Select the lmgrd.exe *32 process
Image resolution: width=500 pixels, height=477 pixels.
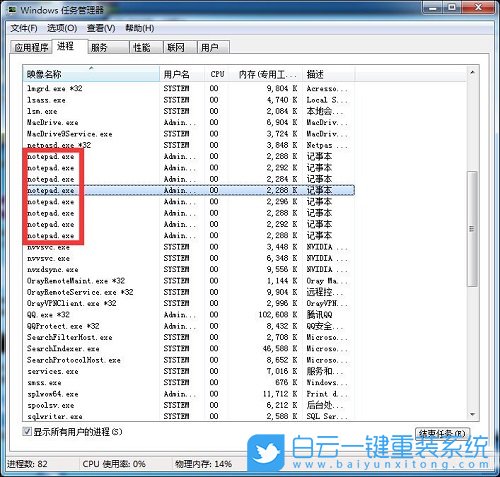[189, 88]
